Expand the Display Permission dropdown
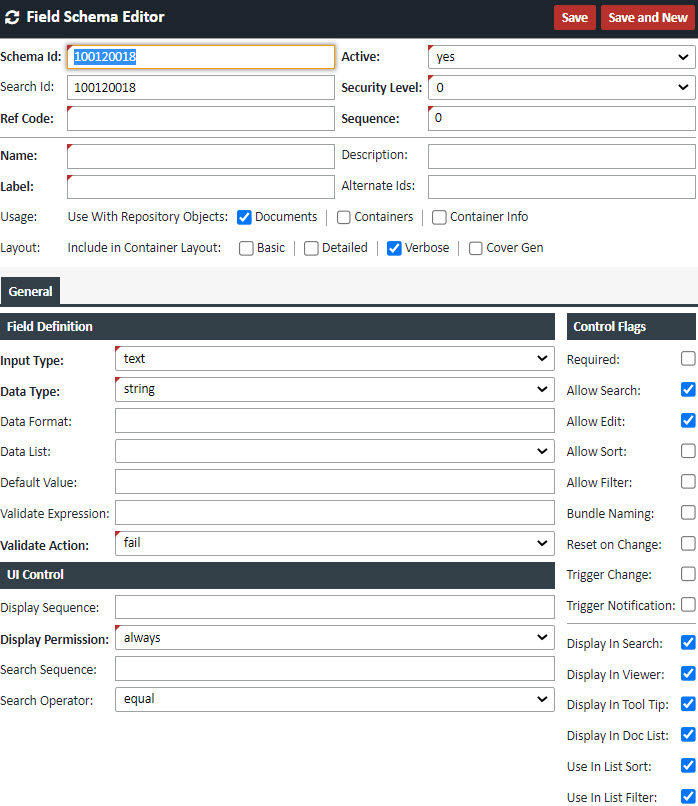 click(x=334, y=637)
